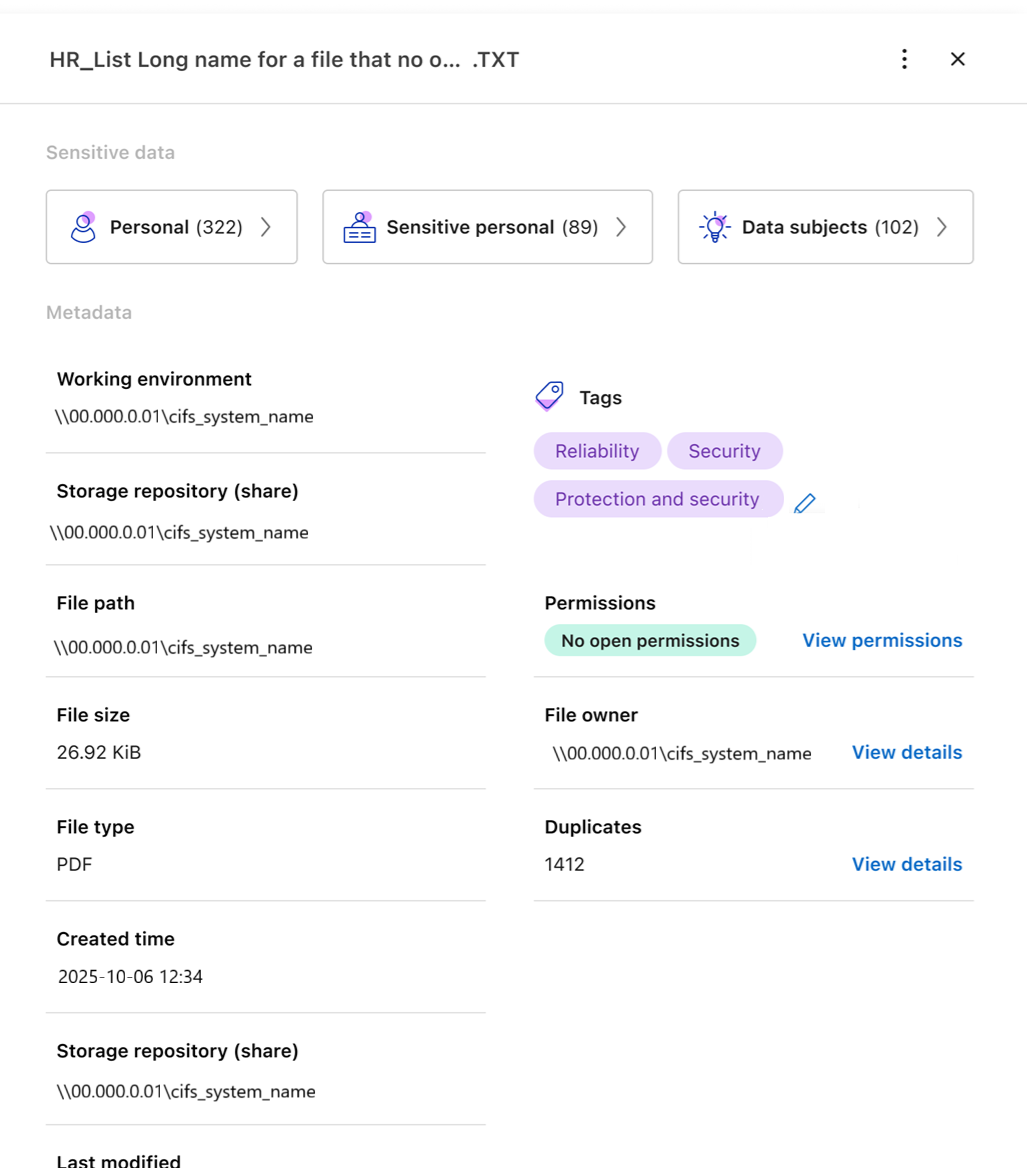Click the Personal data person icon
This screenshot has height=1168, width=1027.
click(83, 227)
